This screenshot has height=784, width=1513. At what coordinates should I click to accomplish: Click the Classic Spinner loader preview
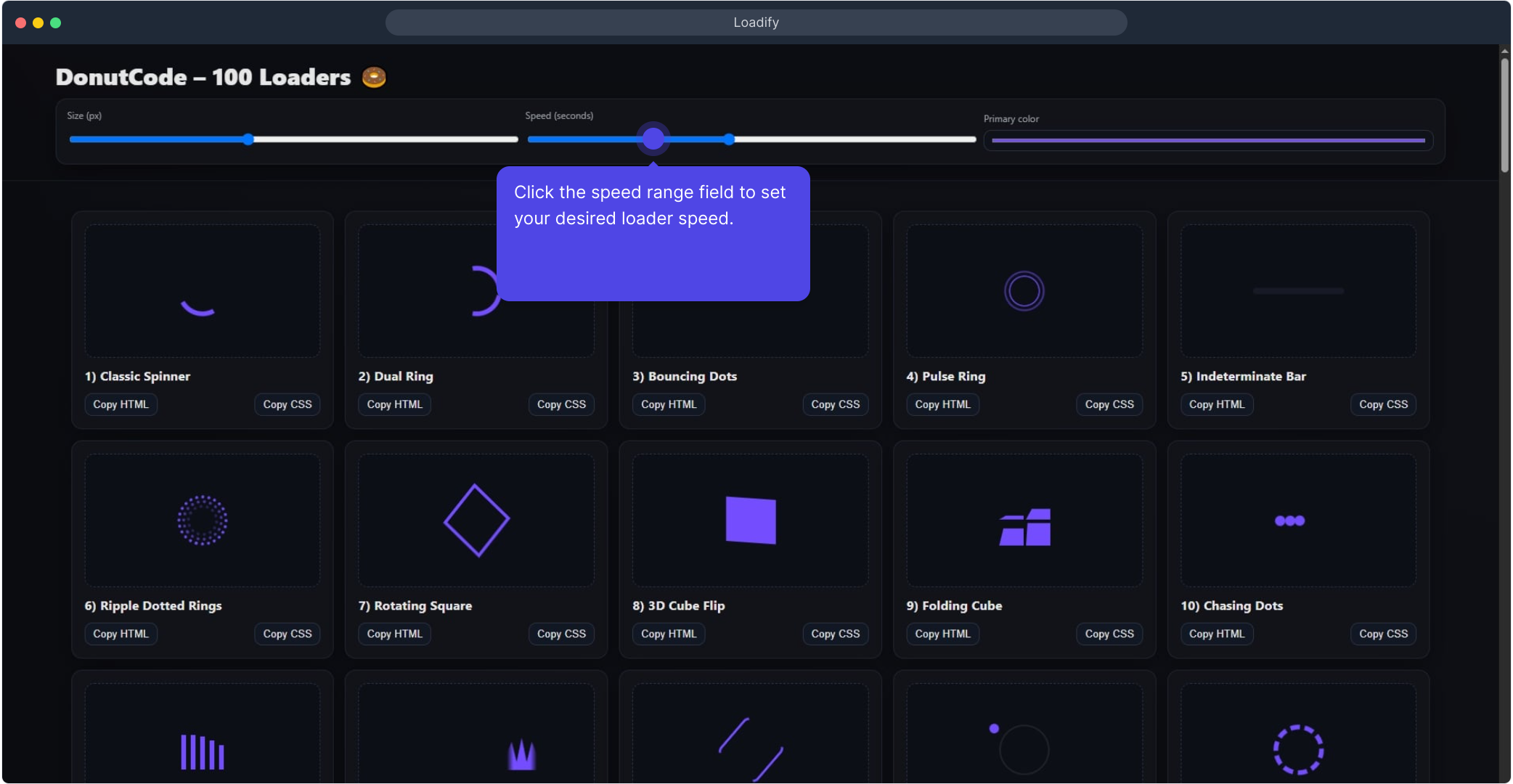tap(202, 291)
